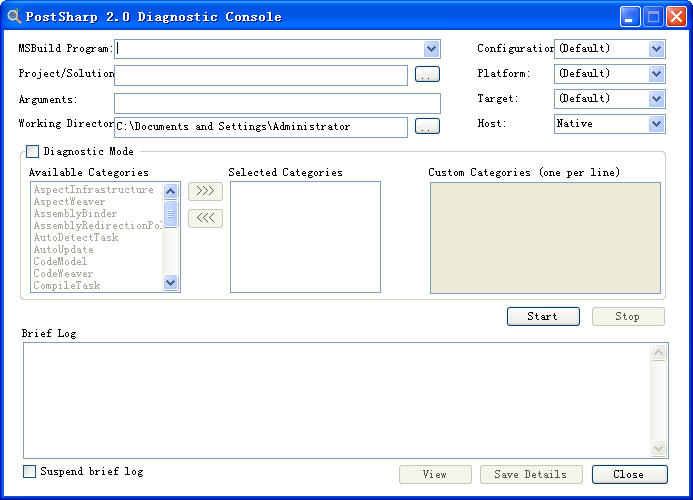Expand the Configuration dropdown

(x=656, y=48)
